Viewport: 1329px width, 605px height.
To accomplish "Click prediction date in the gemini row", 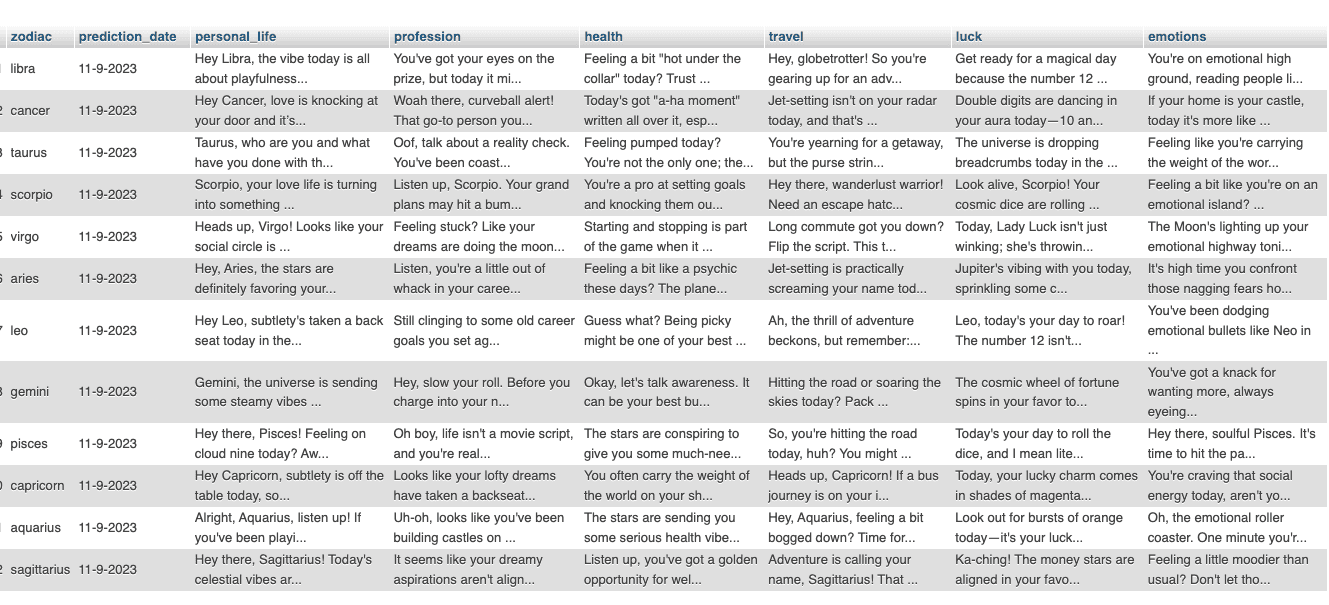I will click(108, 392).
